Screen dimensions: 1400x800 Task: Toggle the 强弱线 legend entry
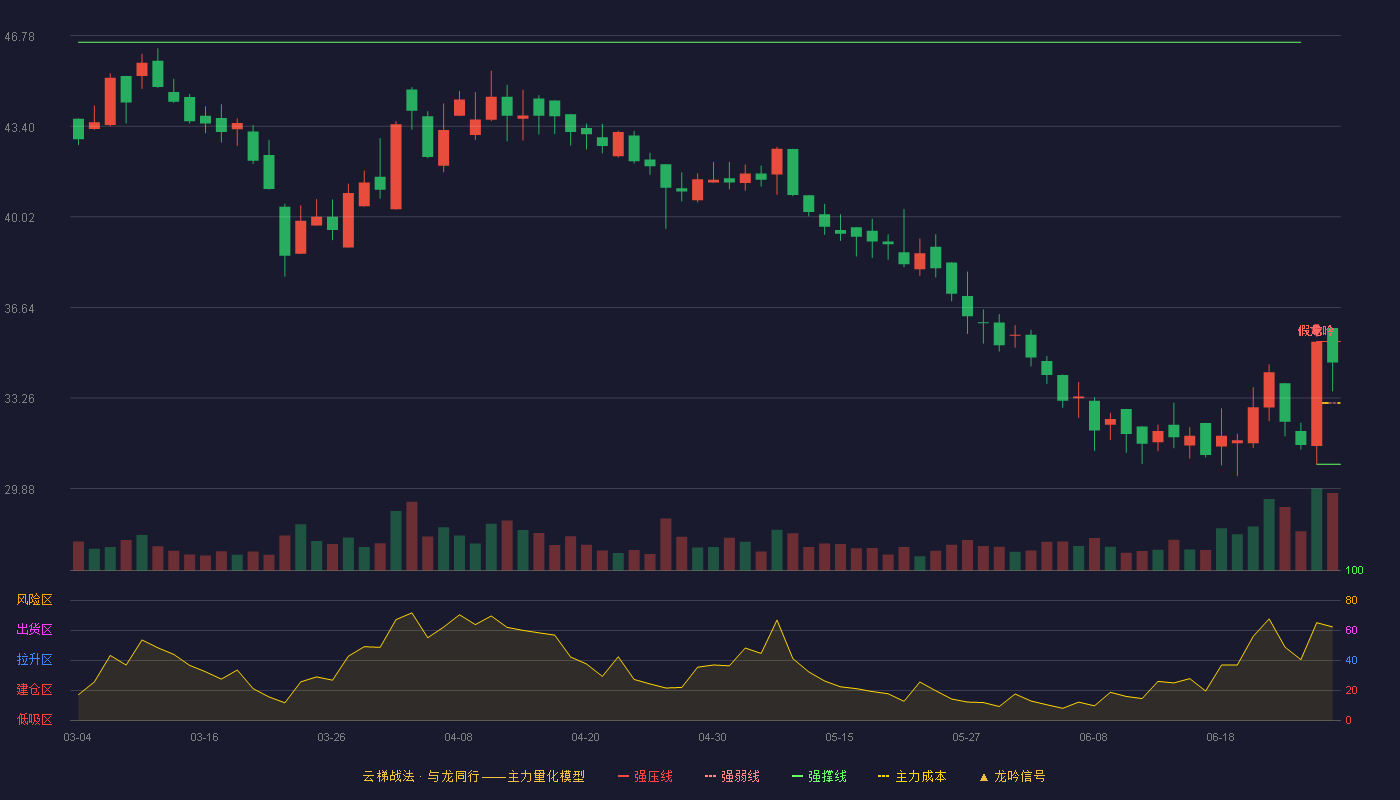732,776
